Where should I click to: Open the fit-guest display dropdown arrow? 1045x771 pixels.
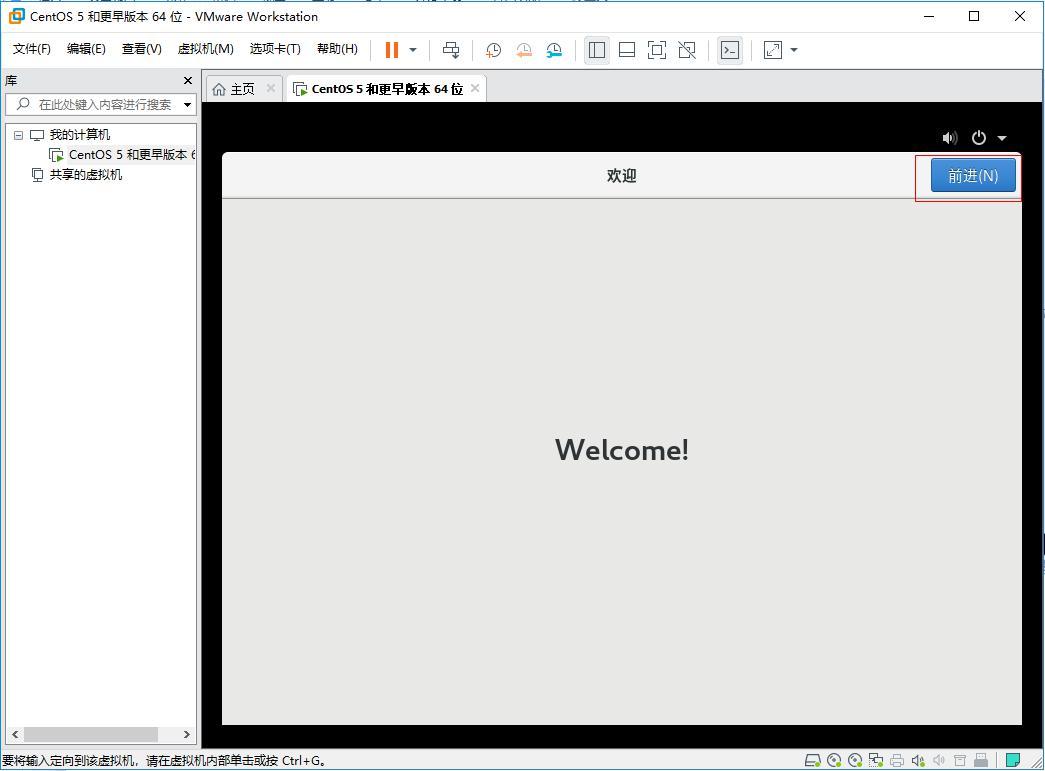pyautogui.click(x=794, y=49)
